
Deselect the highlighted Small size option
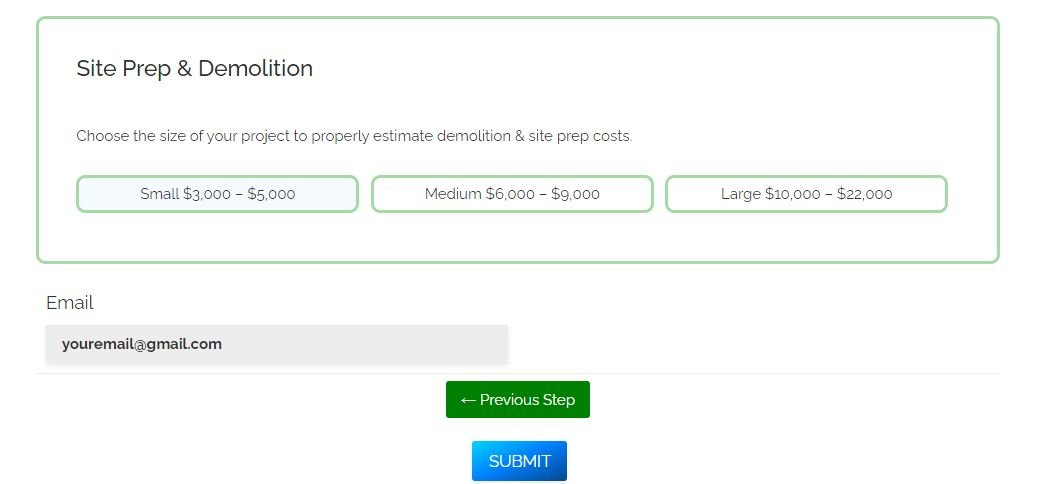[217, 194]
